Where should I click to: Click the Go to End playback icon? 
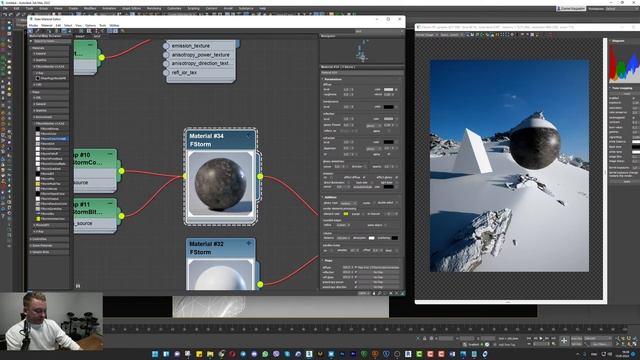[553, 338]
